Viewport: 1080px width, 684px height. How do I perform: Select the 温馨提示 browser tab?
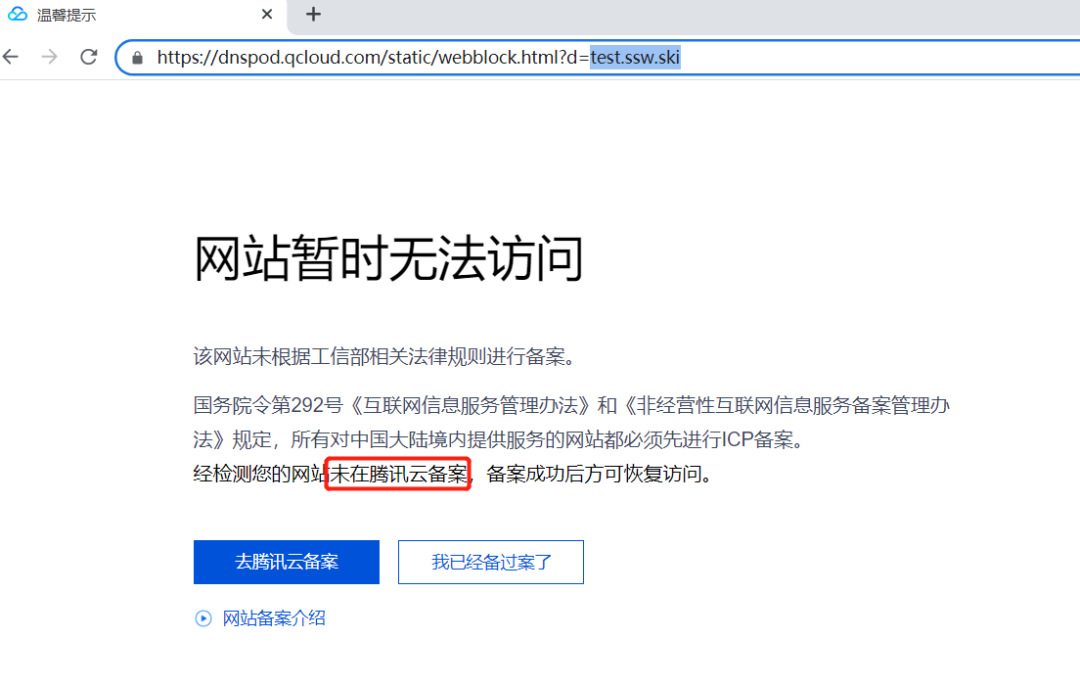[143, 14]
